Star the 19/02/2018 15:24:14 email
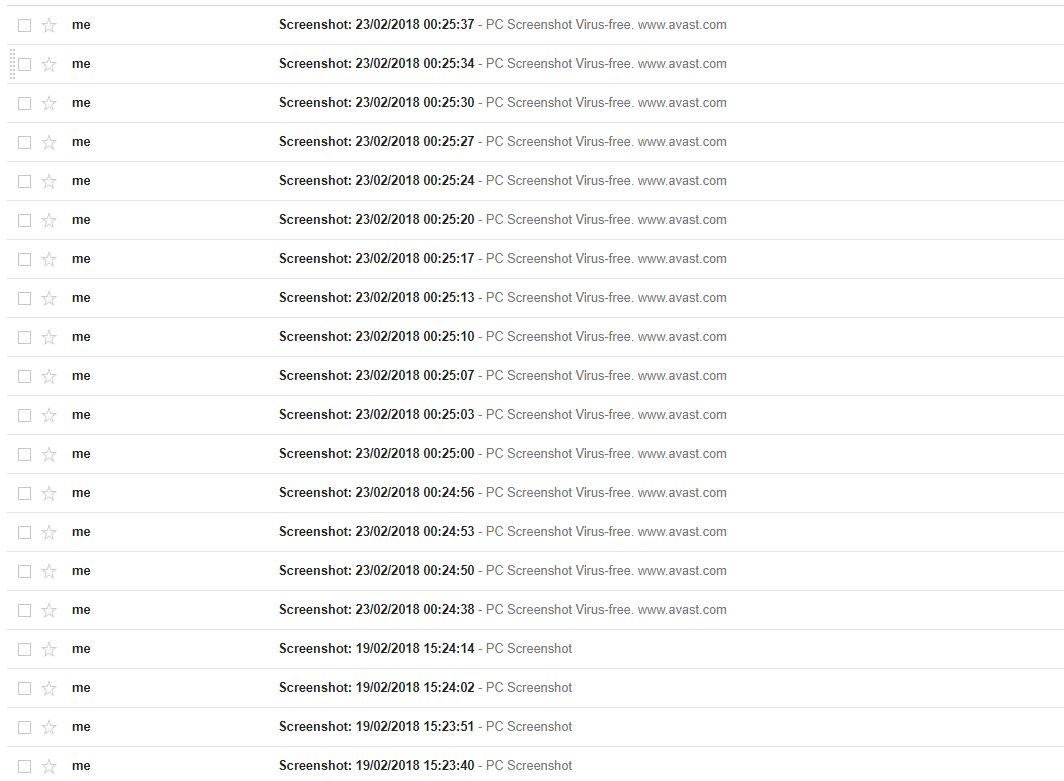 coord(49,649)
